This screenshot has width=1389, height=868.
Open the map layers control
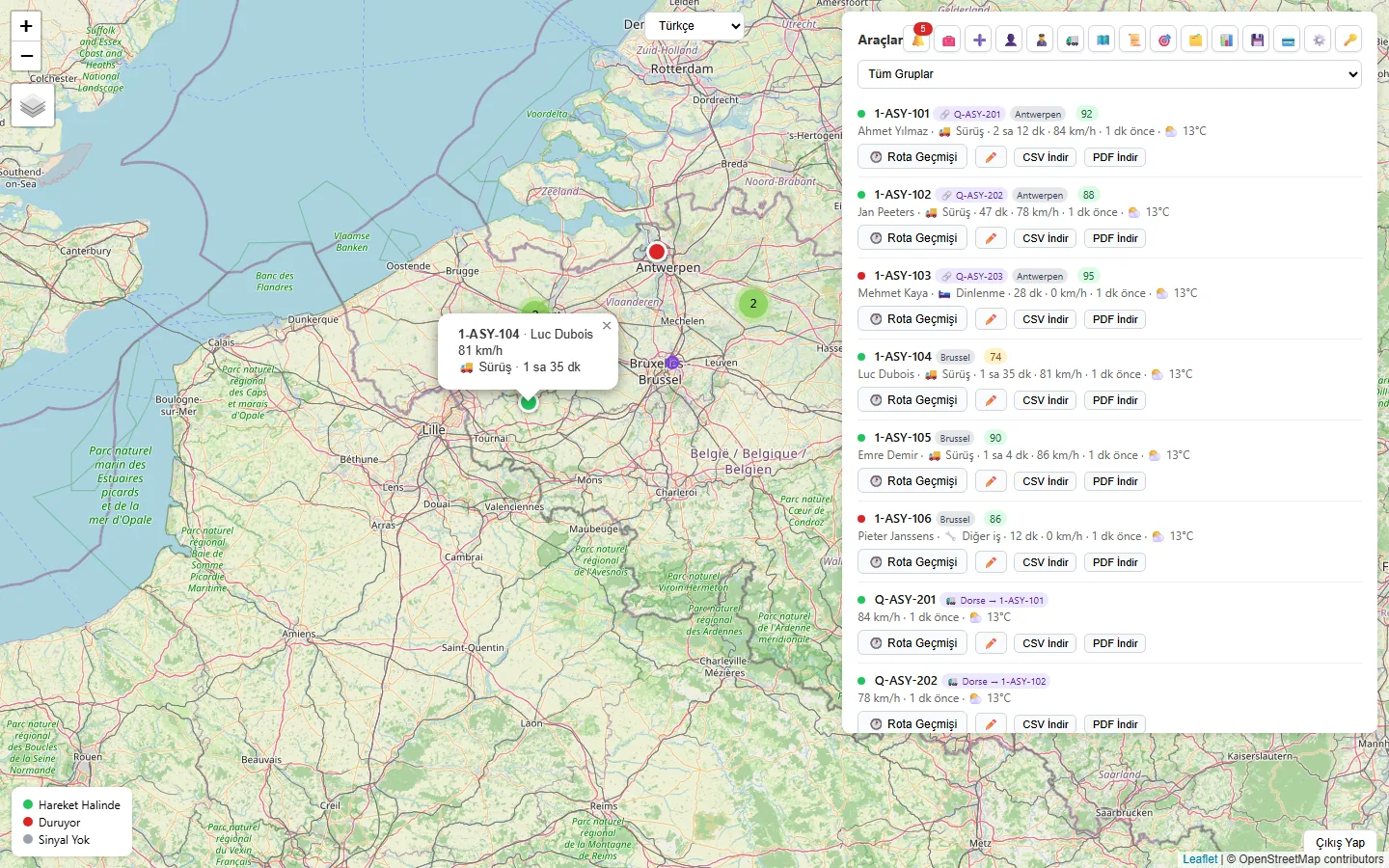33,105
